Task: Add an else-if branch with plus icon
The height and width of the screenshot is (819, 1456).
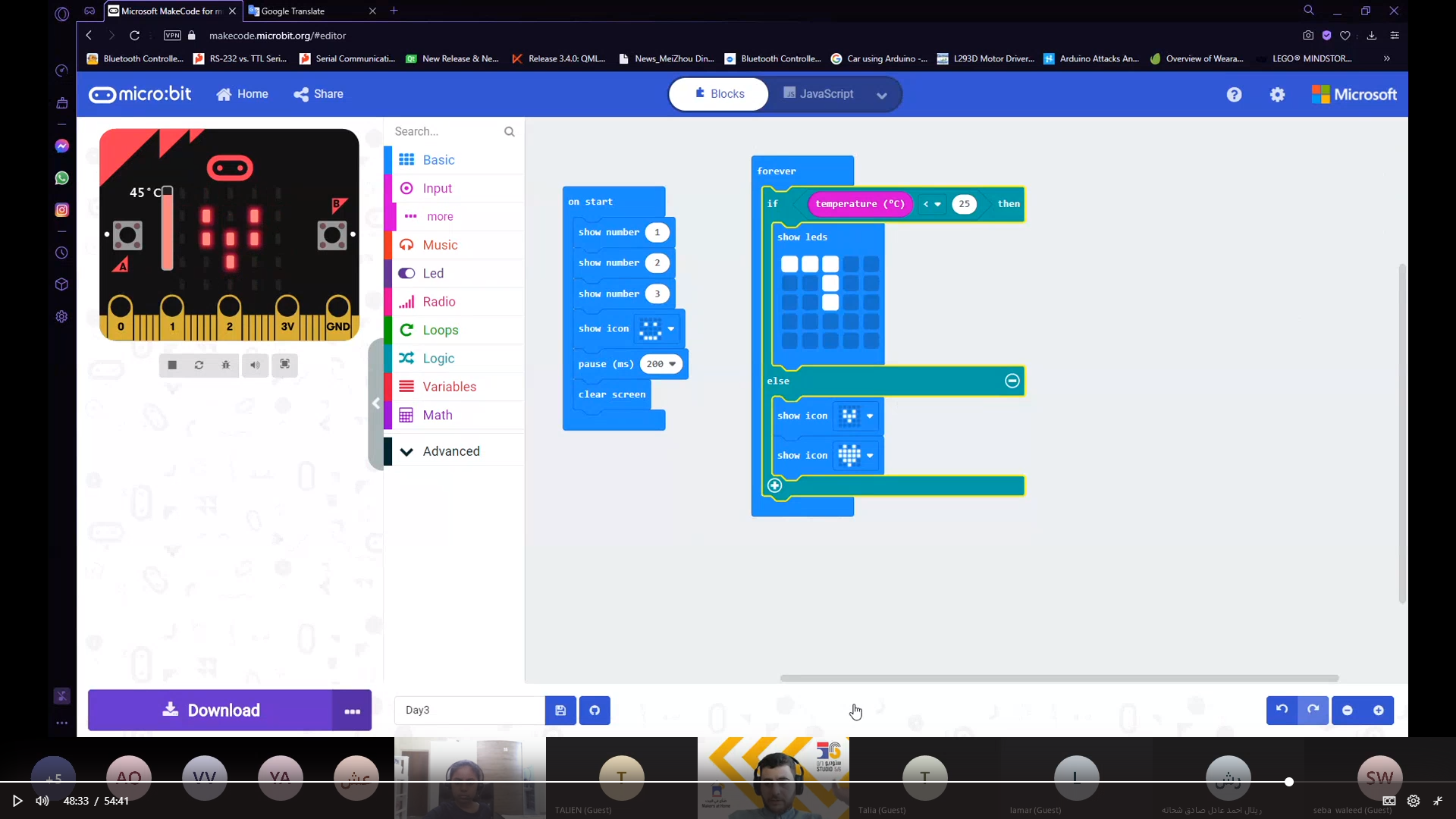Action: coord(774,485)
